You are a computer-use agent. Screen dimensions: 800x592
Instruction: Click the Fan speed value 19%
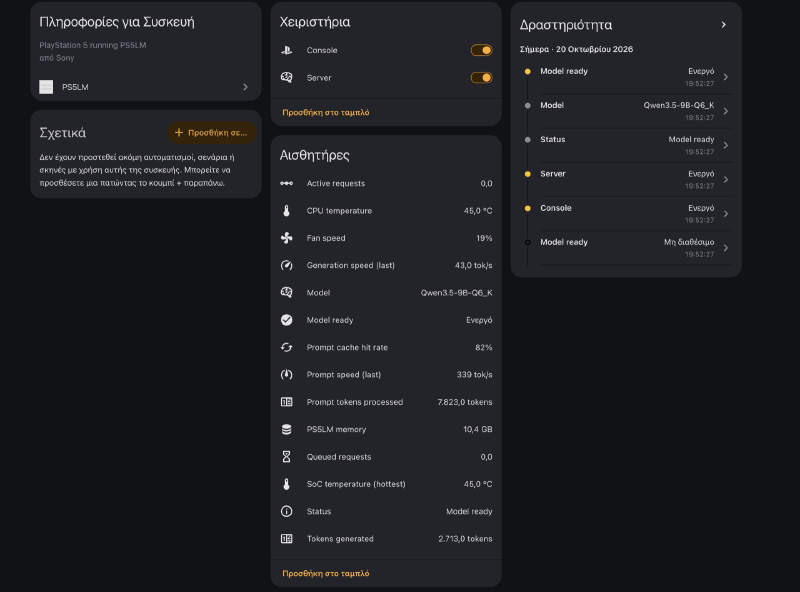[484, 238]
